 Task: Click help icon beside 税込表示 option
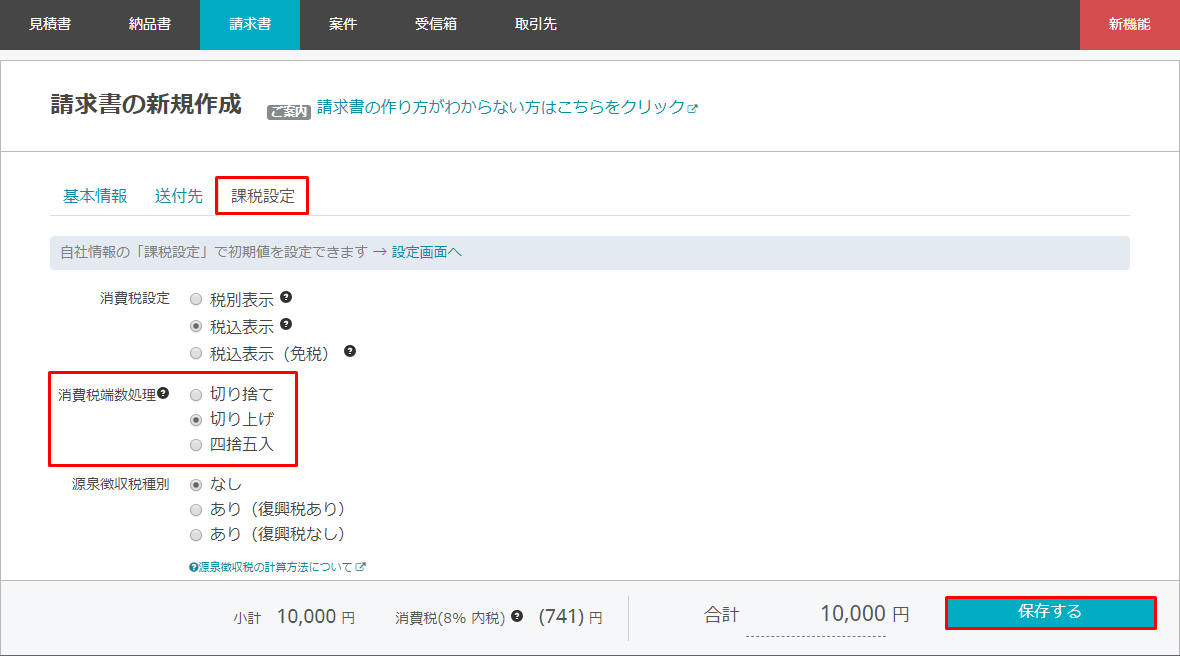coord(286,324)
